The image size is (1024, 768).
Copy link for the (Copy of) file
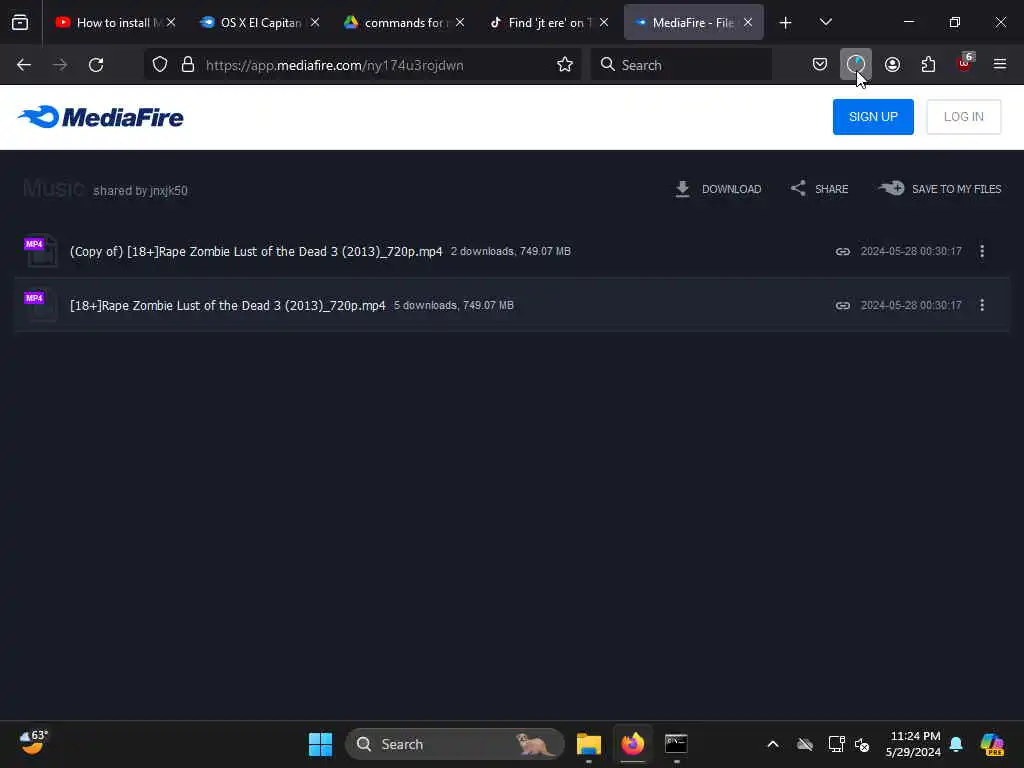coord(842,251)
